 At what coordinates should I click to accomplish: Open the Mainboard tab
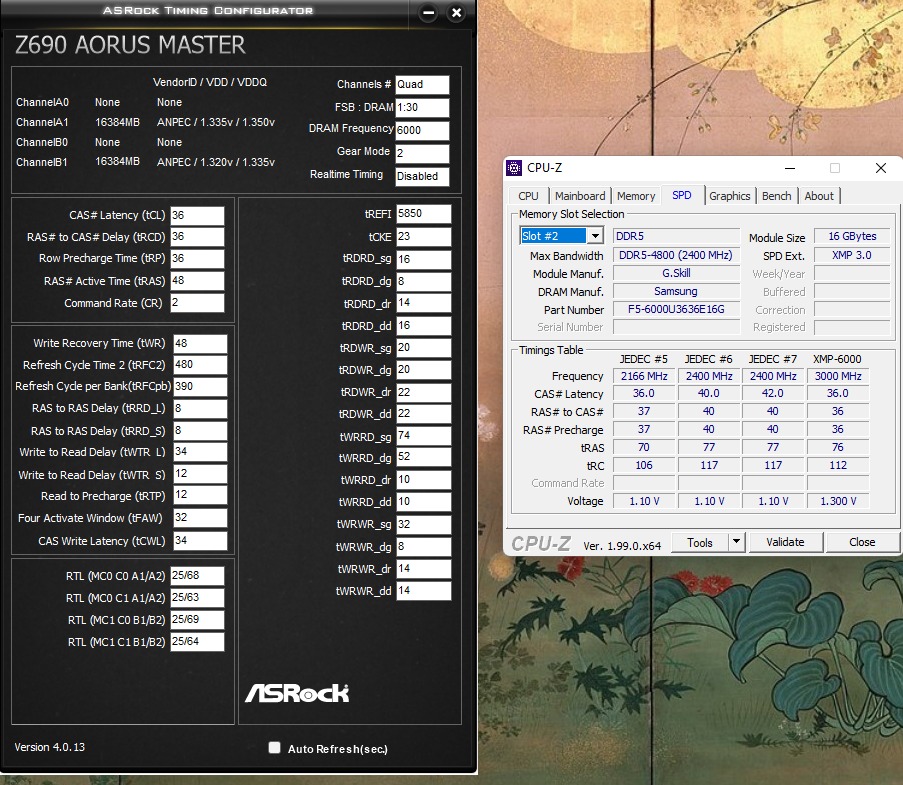coord(579,196)
